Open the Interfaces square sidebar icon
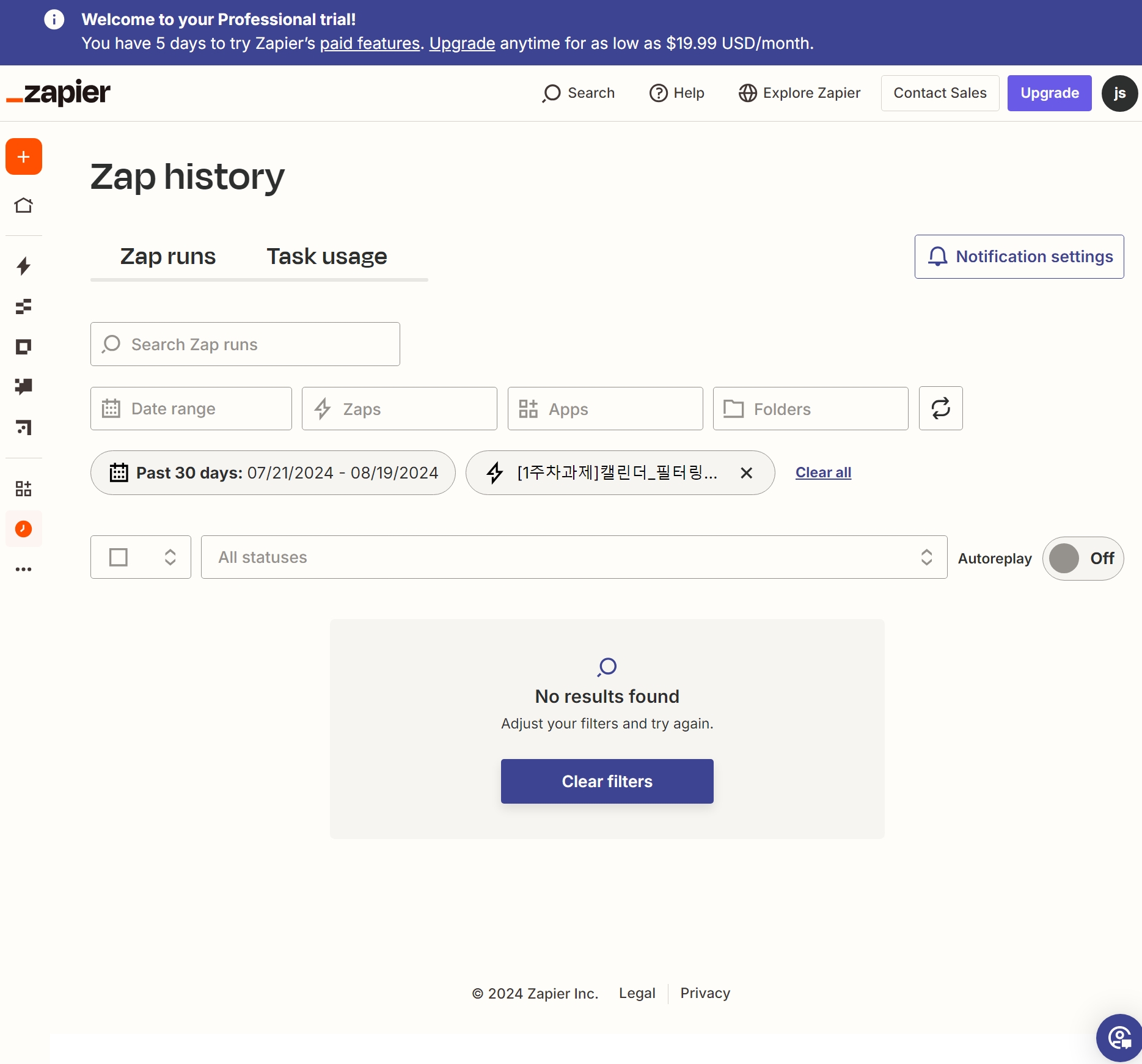 pos(24,347)
